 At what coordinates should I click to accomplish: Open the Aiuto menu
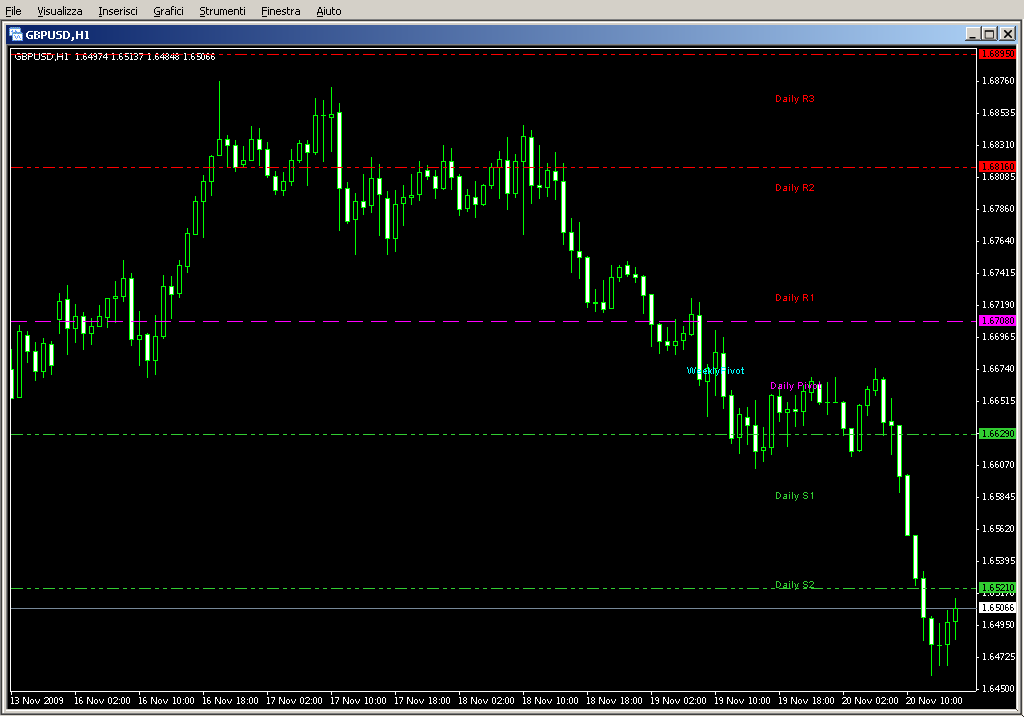[x=328, y=11]
